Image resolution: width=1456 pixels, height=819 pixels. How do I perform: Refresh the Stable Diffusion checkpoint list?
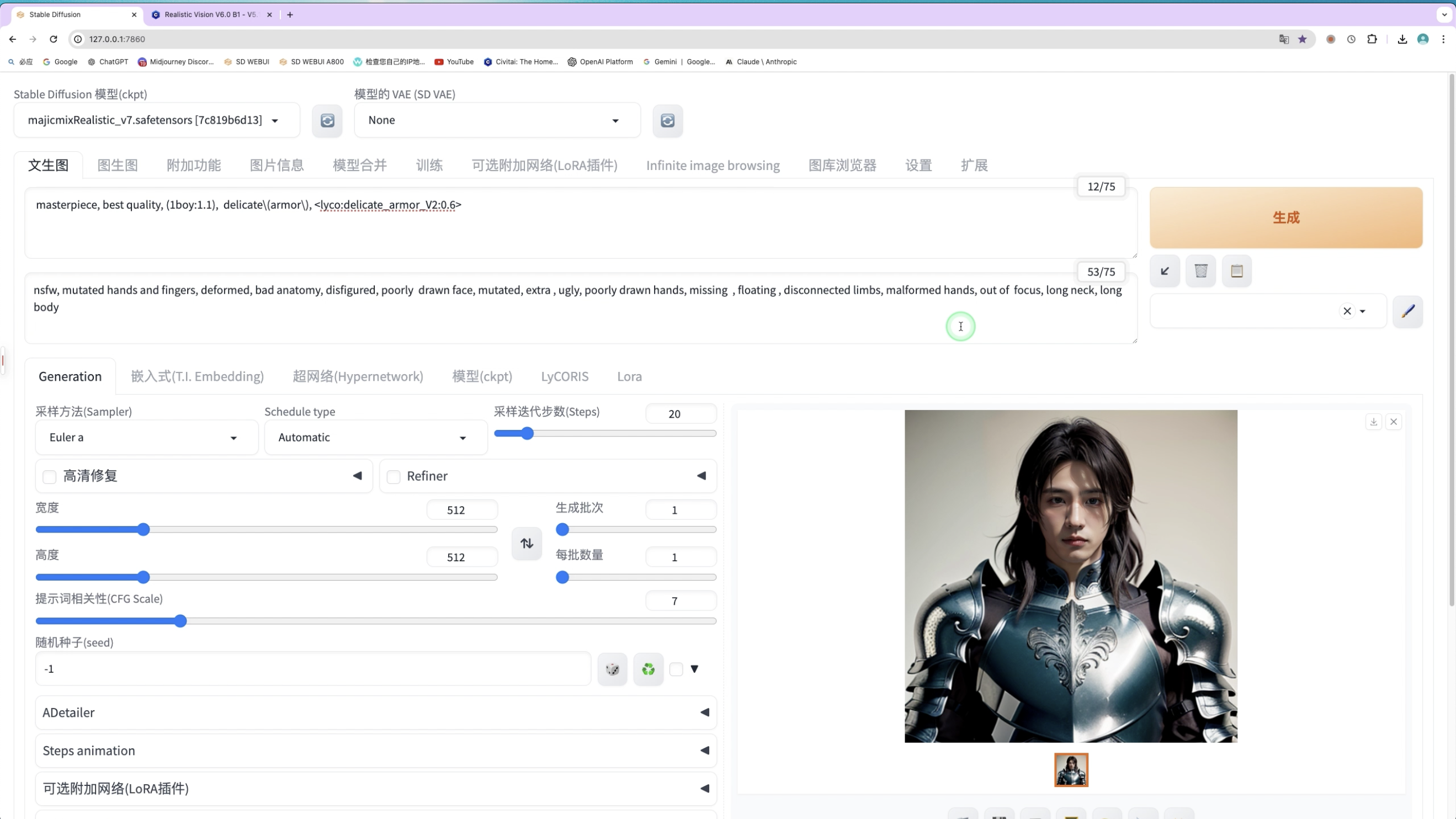(x=327, y=120)
